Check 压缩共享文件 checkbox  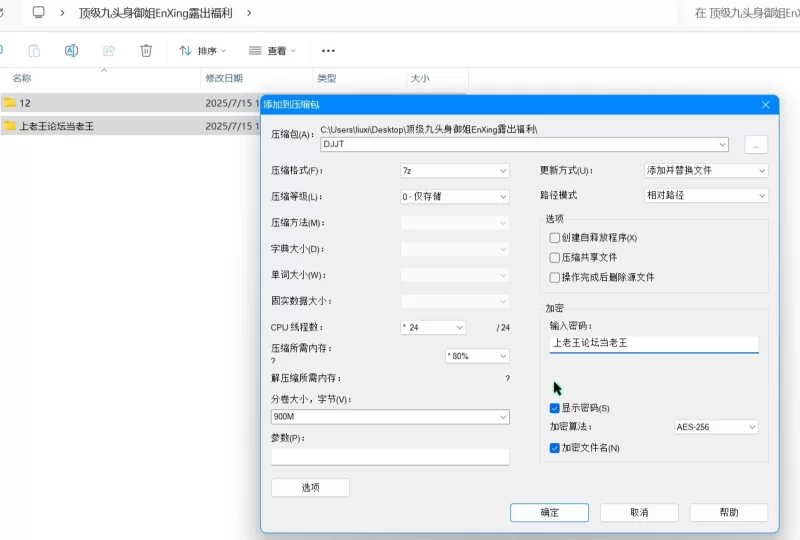(555, 258)
